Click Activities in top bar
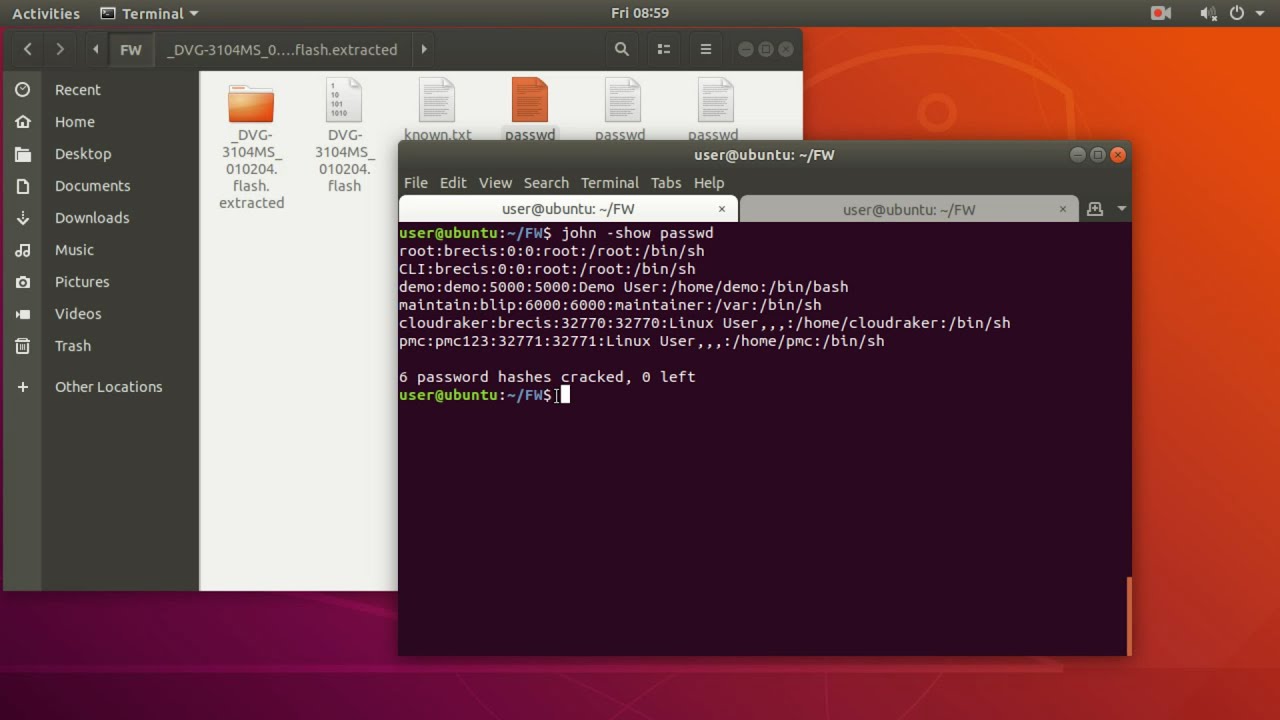This screenshot has height=720, width=1280. (x=46, y=13)
